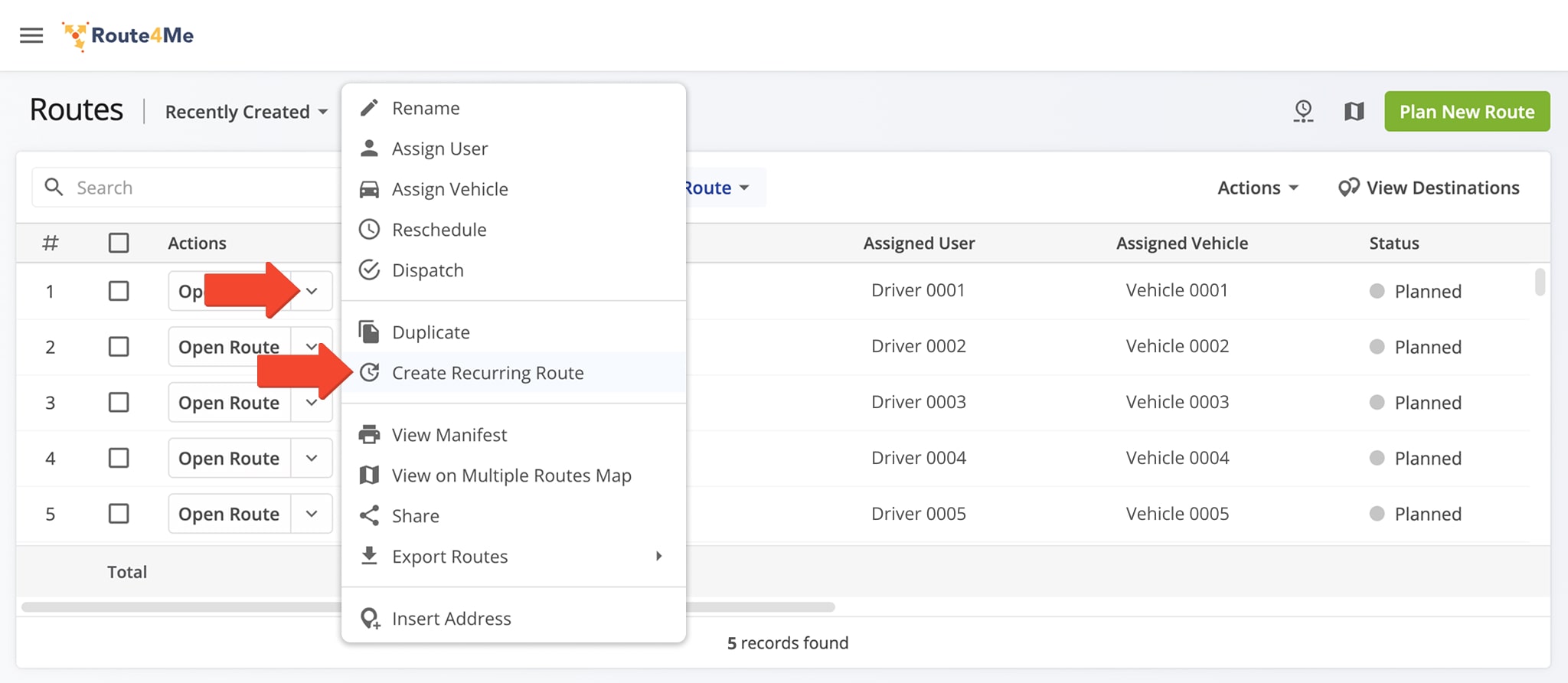Click the pencil icon beside Rename
Viewport: 1568px width, 683px height.
coord(369,108)
